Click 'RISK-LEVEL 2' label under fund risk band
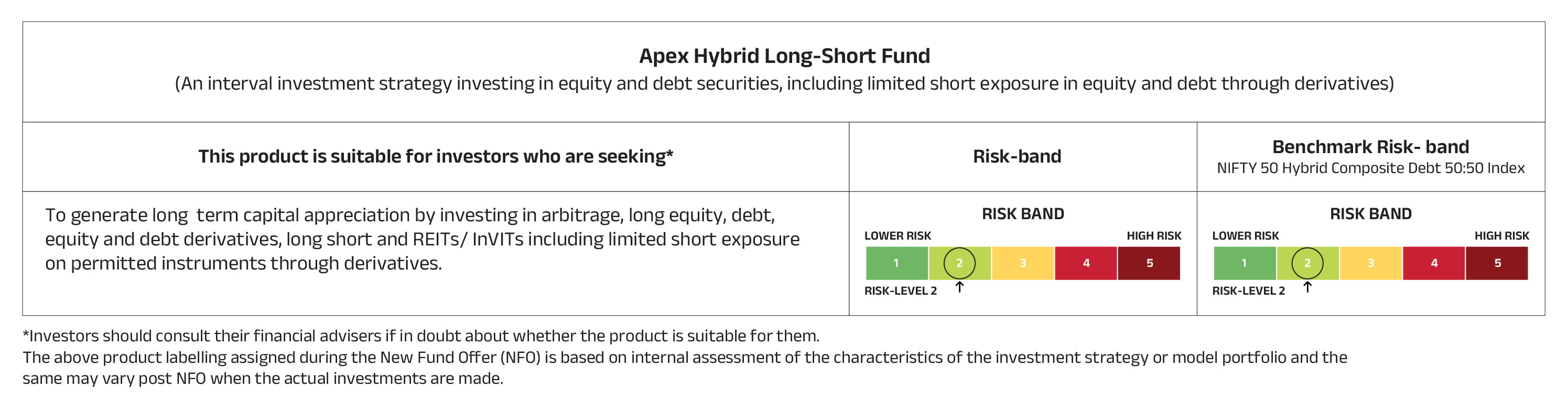This screenshot has height=409, width=1568. pos(900,291)
